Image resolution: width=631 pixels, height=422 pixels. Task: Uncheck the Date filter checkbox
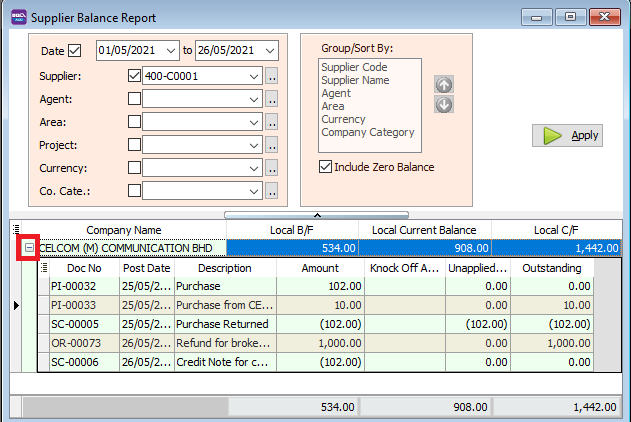click(x=74, y=51)
